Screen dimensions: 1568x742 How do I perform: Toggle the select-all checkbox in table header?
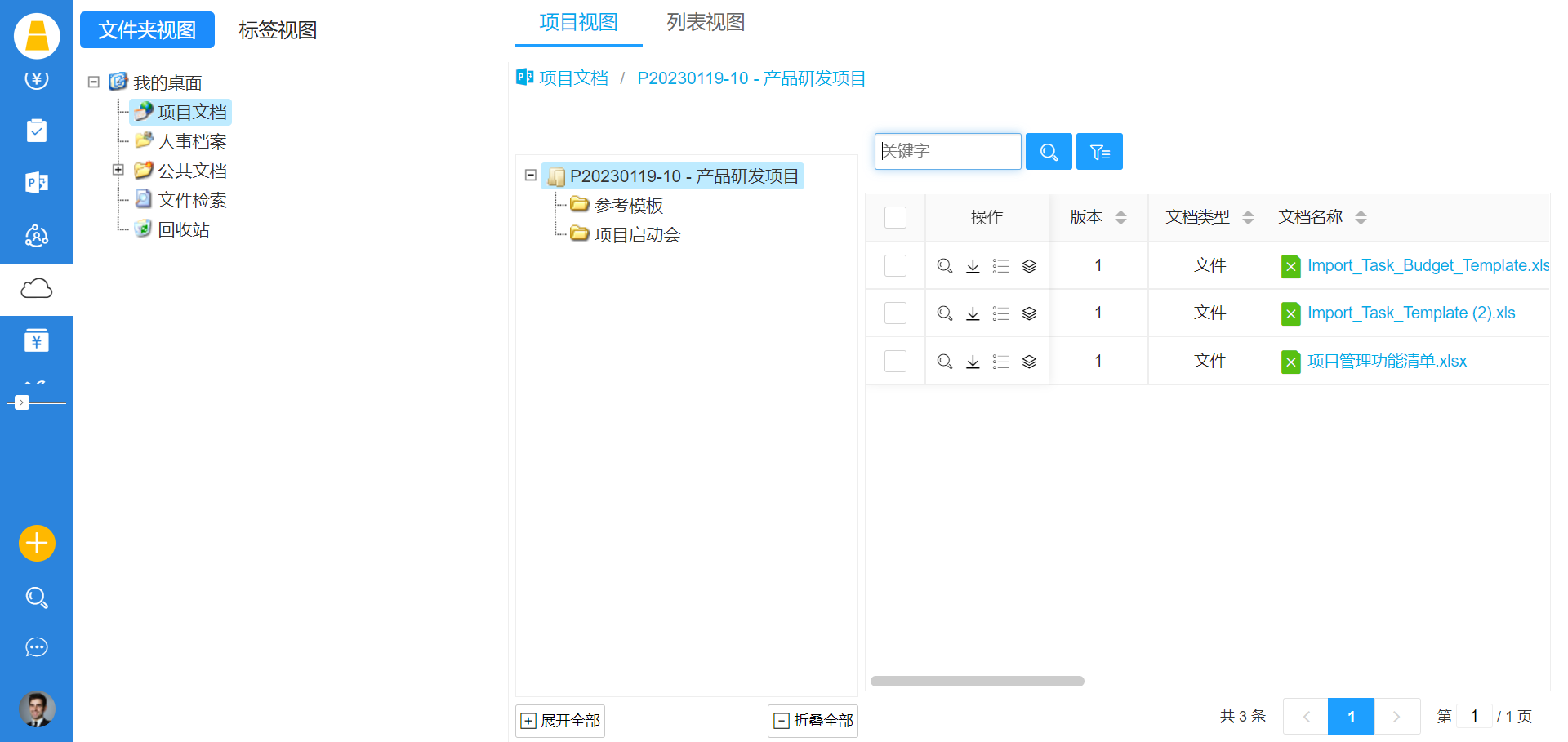pyautogui.click(x=895, y=218)
